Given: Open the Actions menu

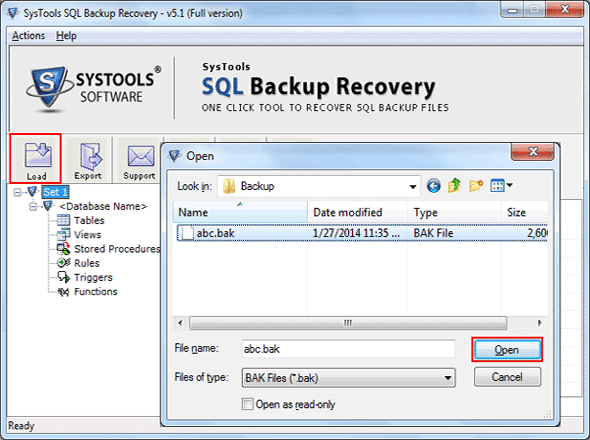Looking at the screenshot, I should pyautogui.click(x=28, y=36).
